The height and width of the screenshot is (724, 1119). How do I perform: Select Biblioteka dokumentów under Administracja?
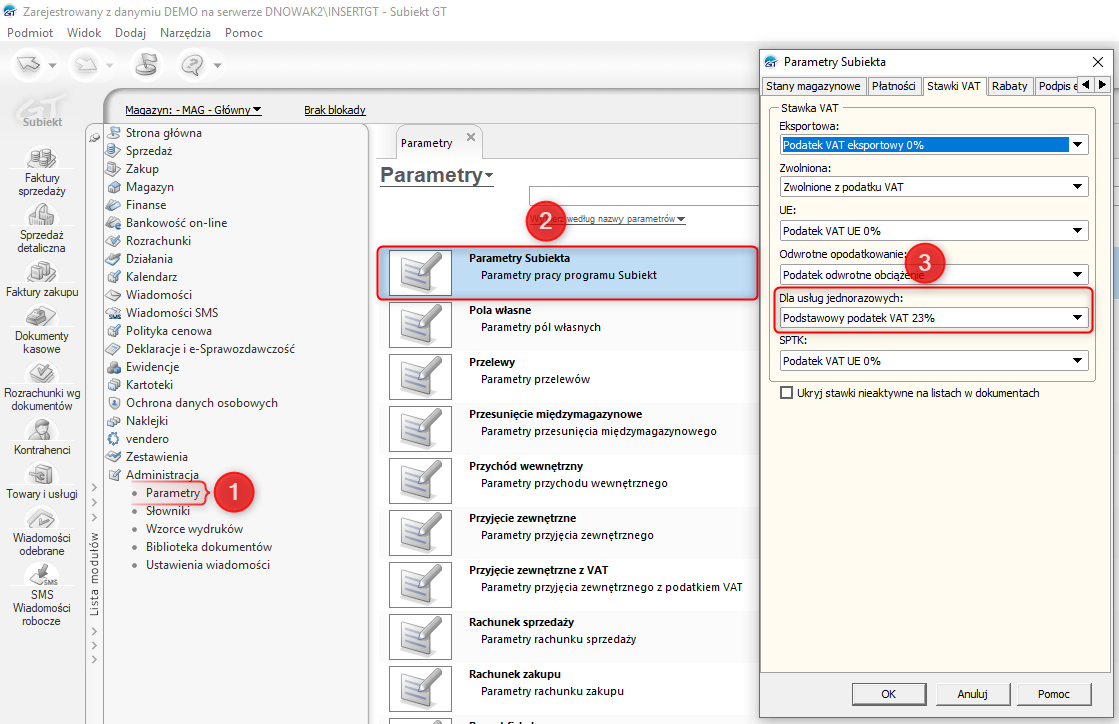[209, 546]
